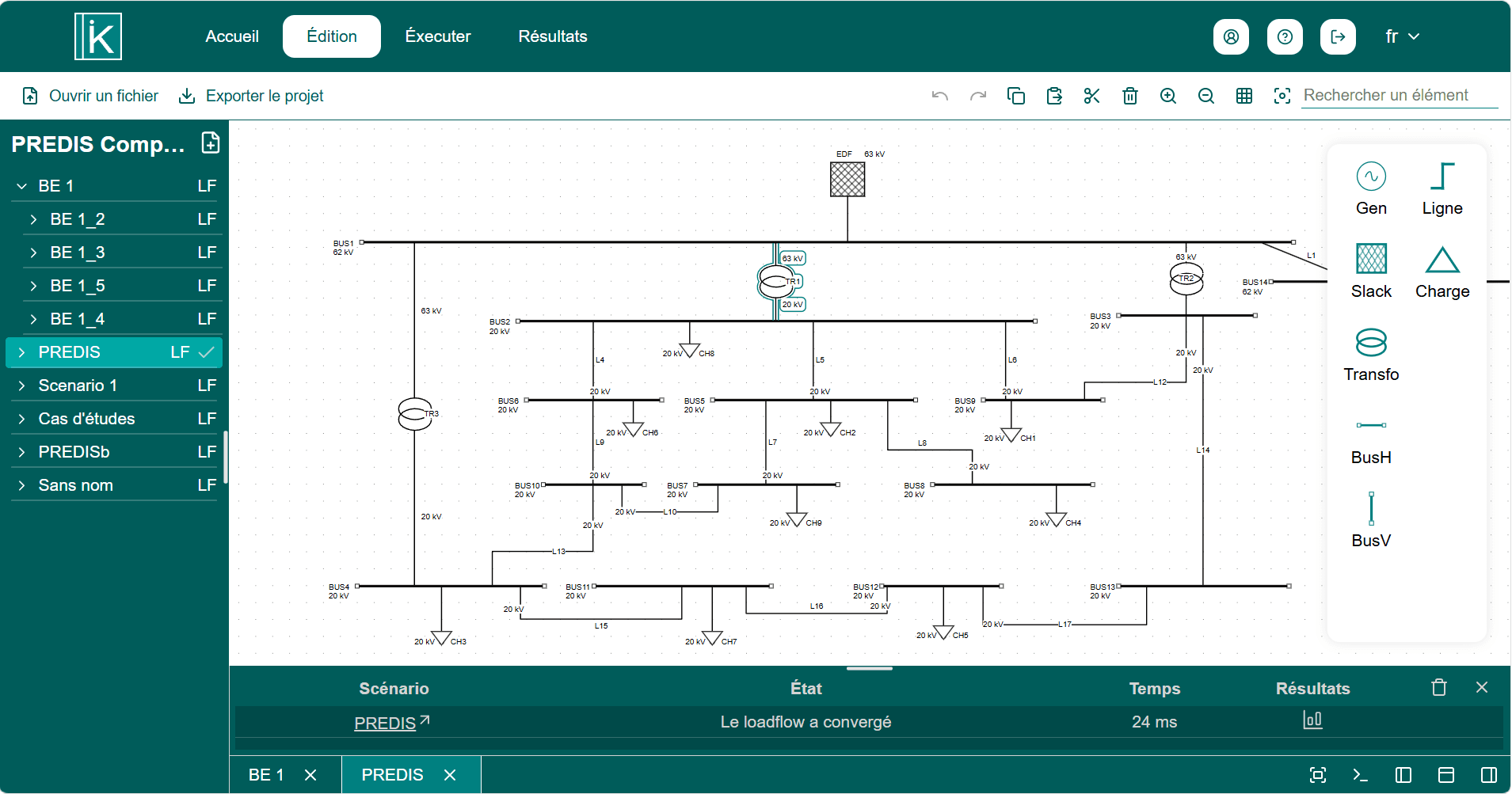1512x794 pixels.
Task: Expand the BE 1_2 node
Action: 33,219
